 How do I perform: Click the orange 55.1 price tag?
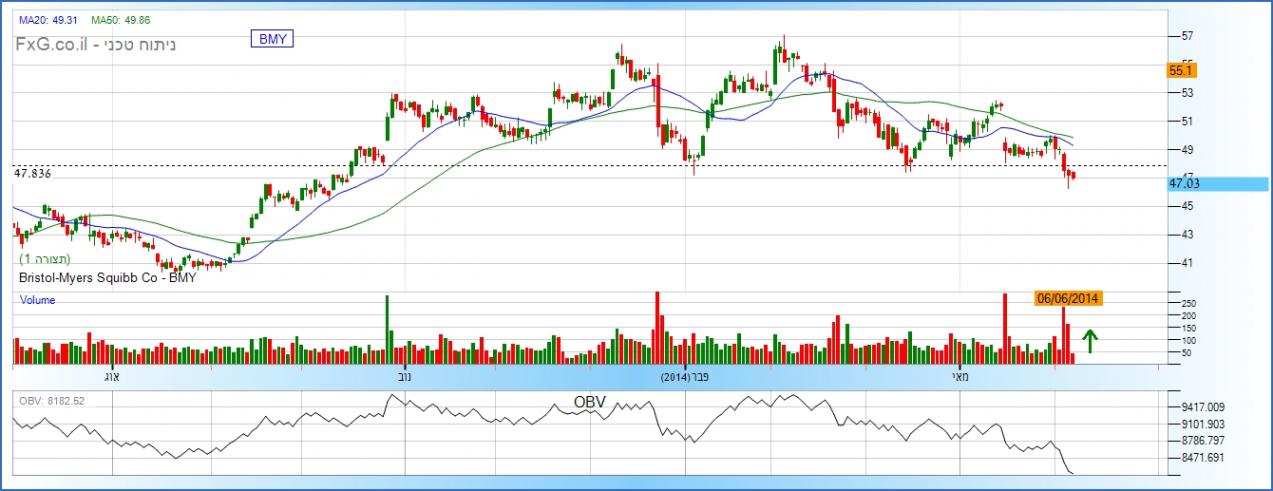1182,71
